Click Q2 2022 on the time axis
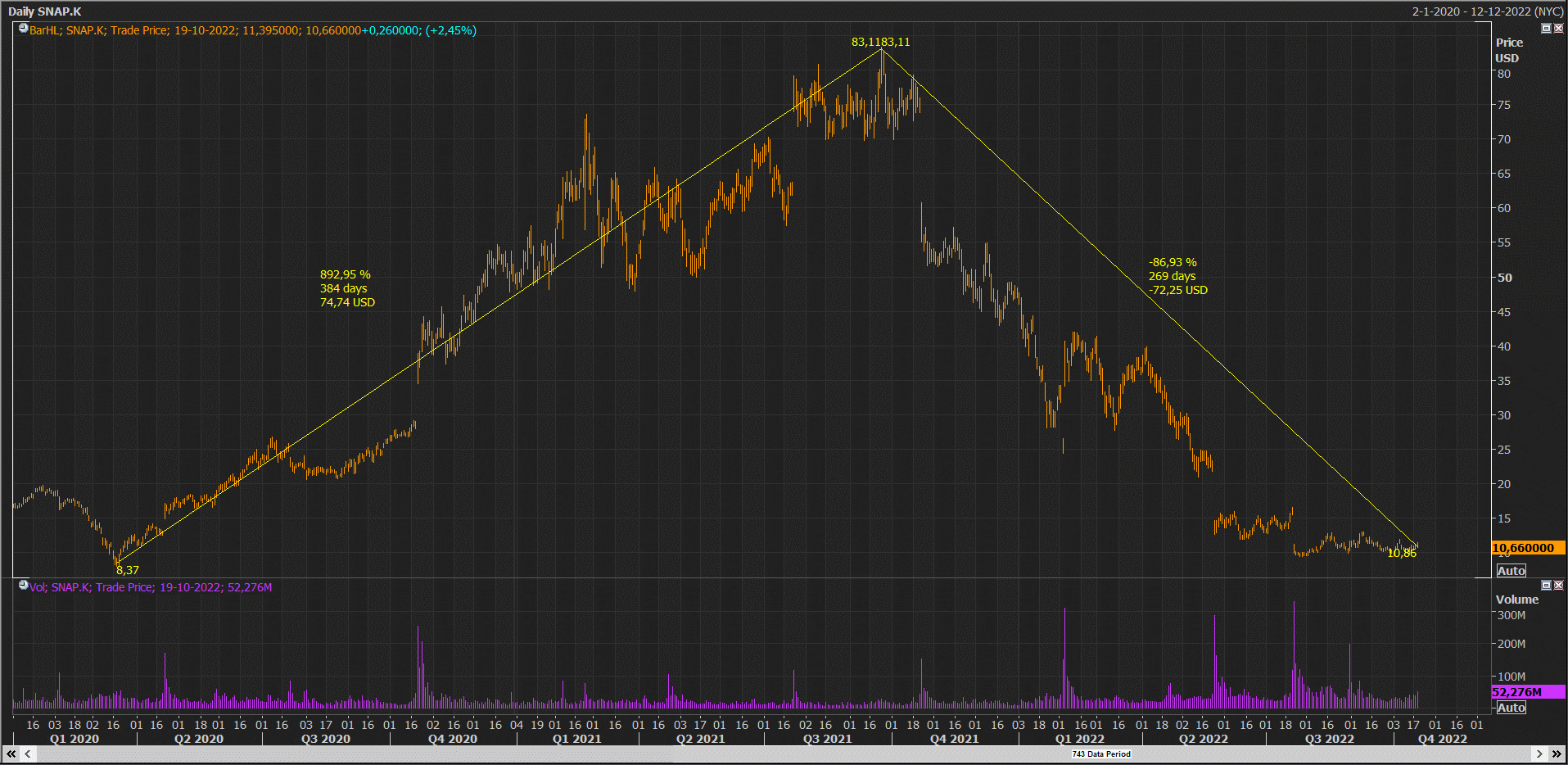 (x=1204, y=739)
